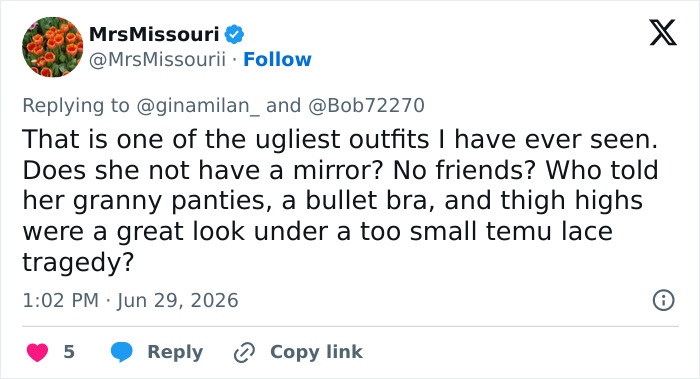Viewport: 700px width, 379px height.
Task: Click the 'Replying to' label text
Action: 76,106
